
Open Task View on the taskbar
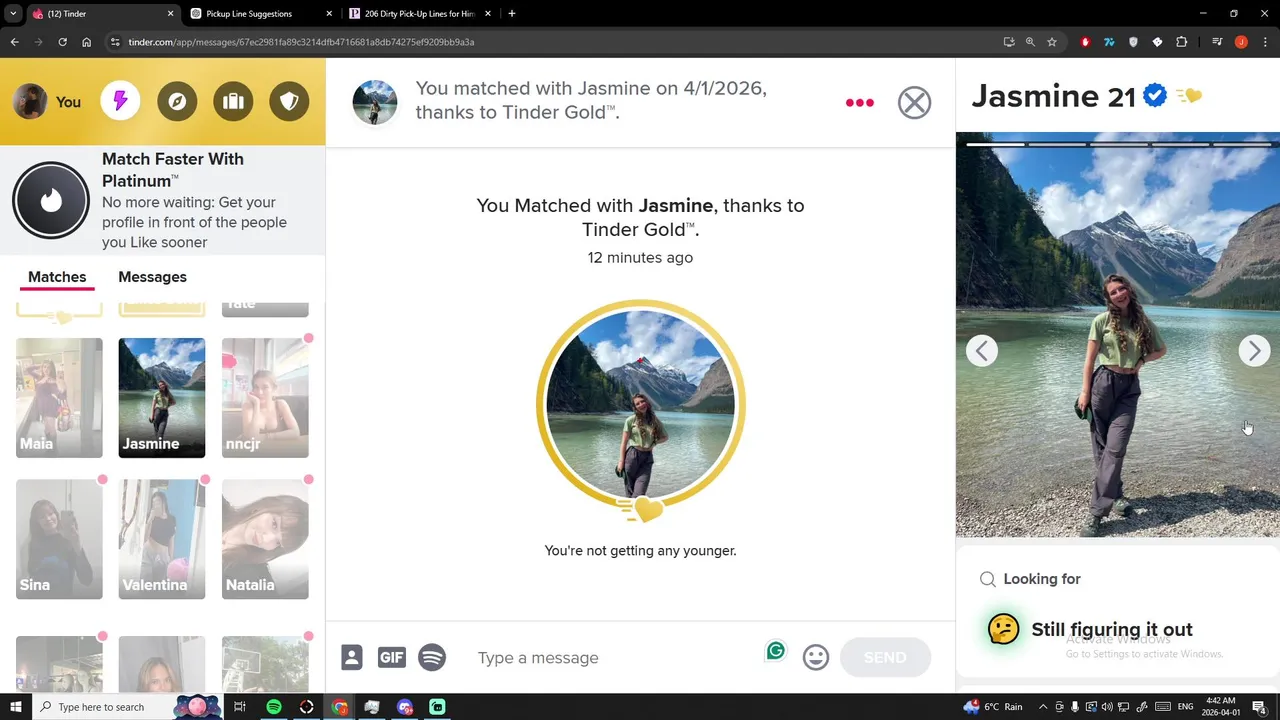point(240,707)
